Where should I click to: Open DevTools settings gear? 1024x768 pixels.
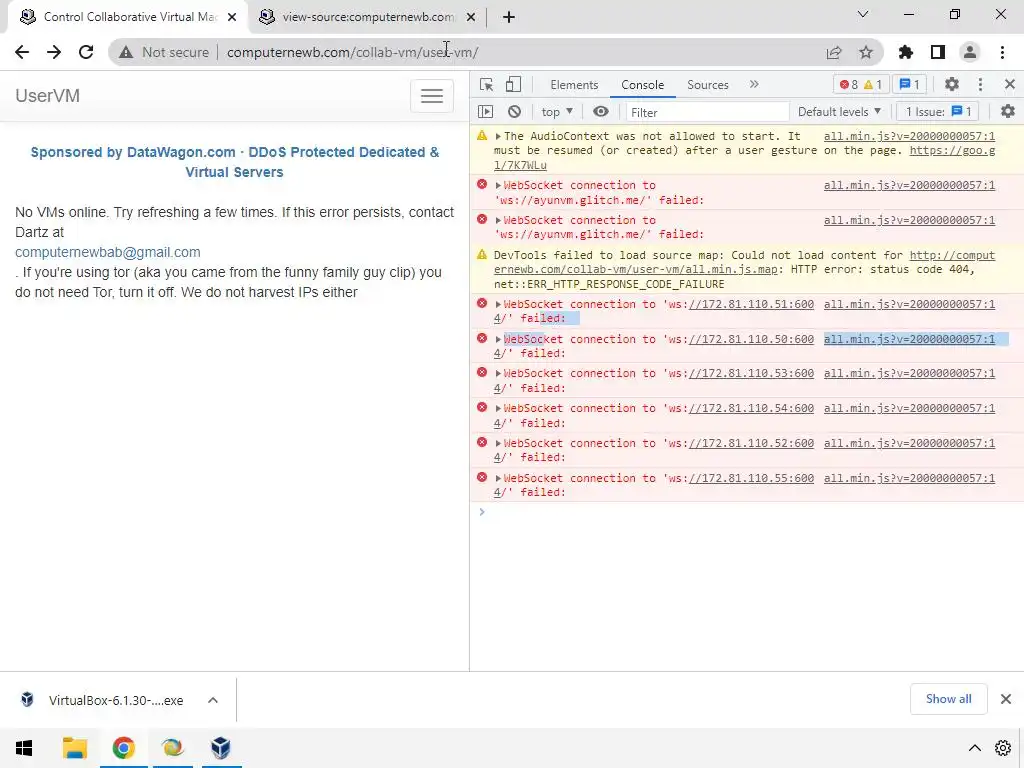pyautogui.click(x=952, y=84)
